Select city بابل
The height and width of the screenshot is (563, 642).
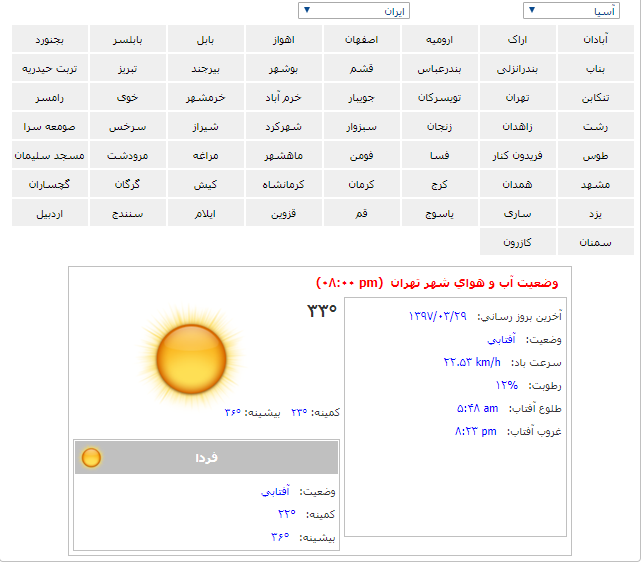[x=206, y=39]
